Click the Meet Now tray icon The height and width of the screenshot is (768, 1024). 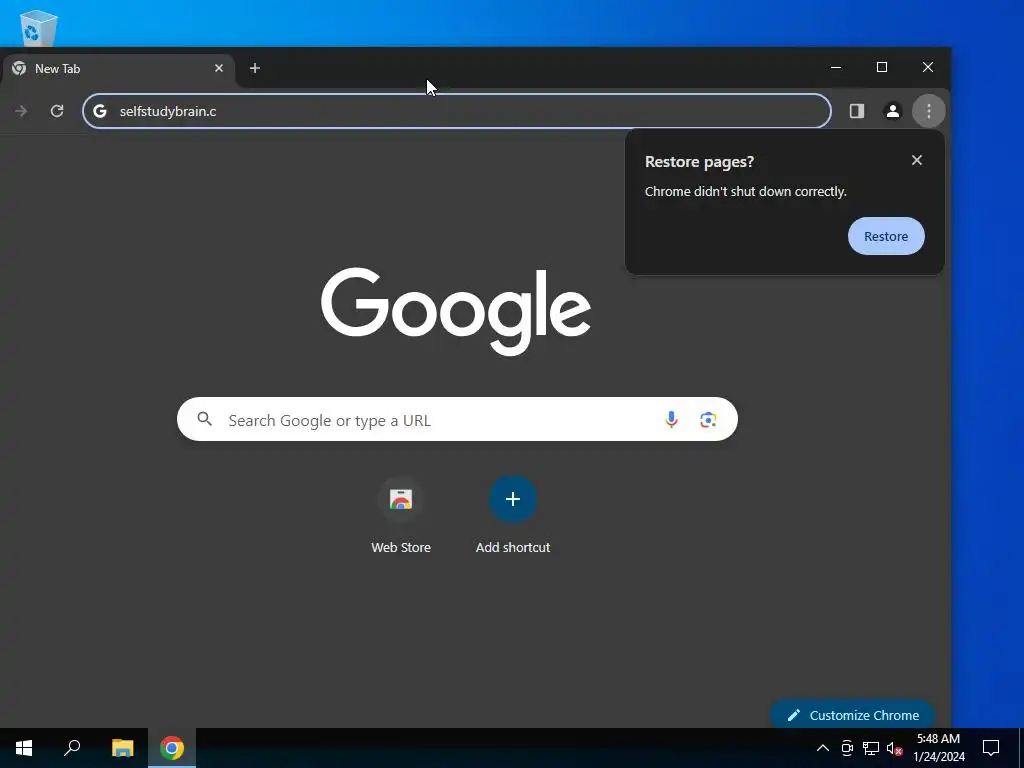[x=847, y=748]
